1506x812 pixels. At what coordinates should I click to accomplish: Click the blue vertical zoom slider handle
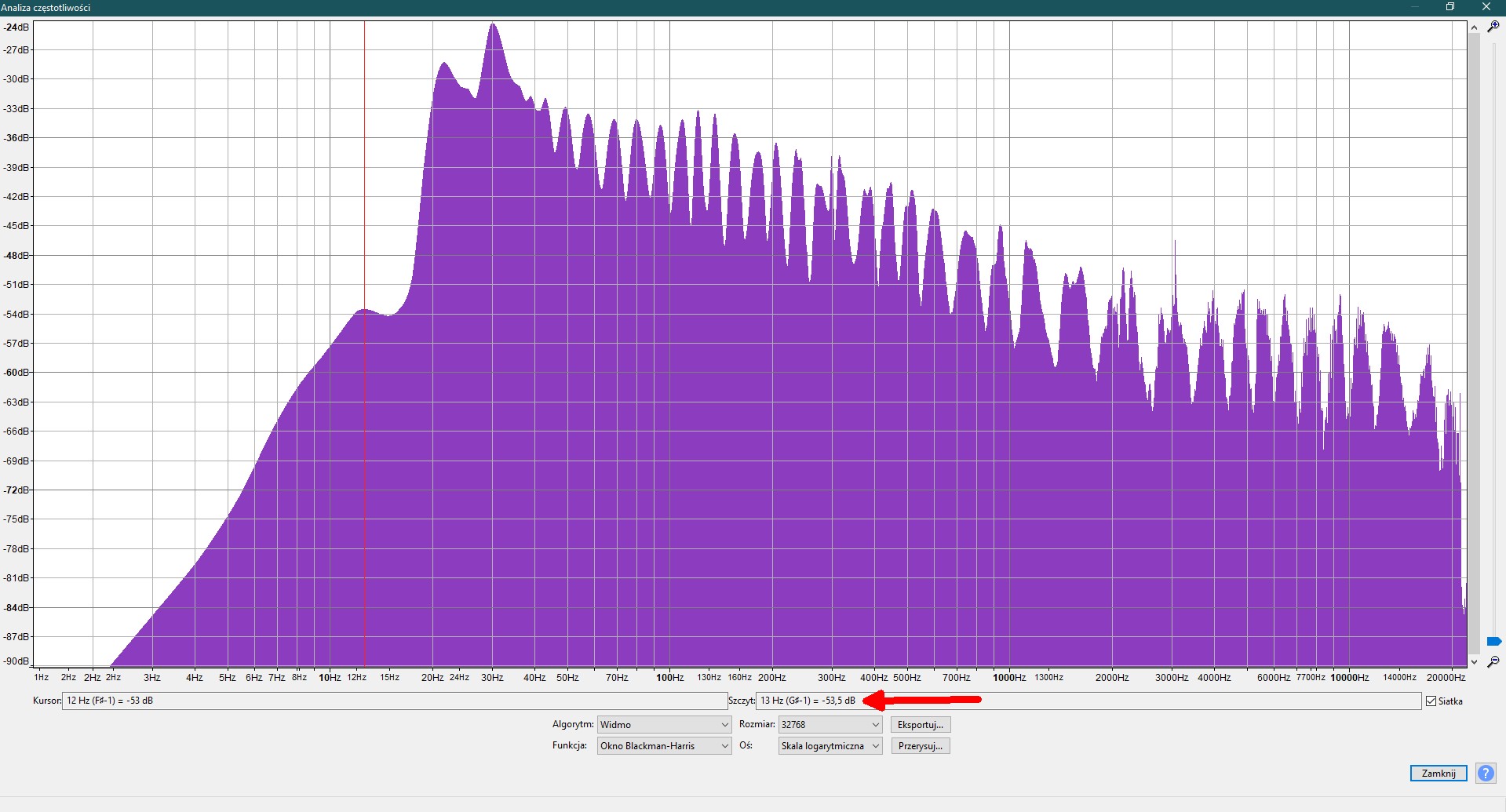(x=1493, y=642)
